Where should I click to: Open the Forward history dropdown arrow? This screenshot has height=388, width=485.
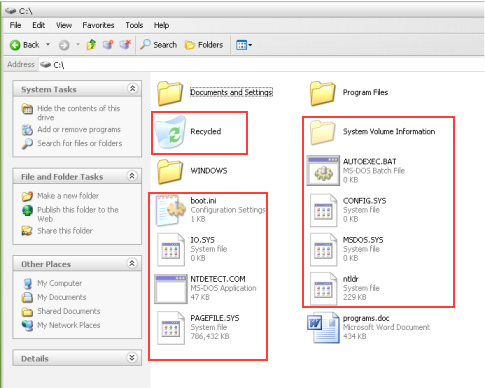[78, 45]
